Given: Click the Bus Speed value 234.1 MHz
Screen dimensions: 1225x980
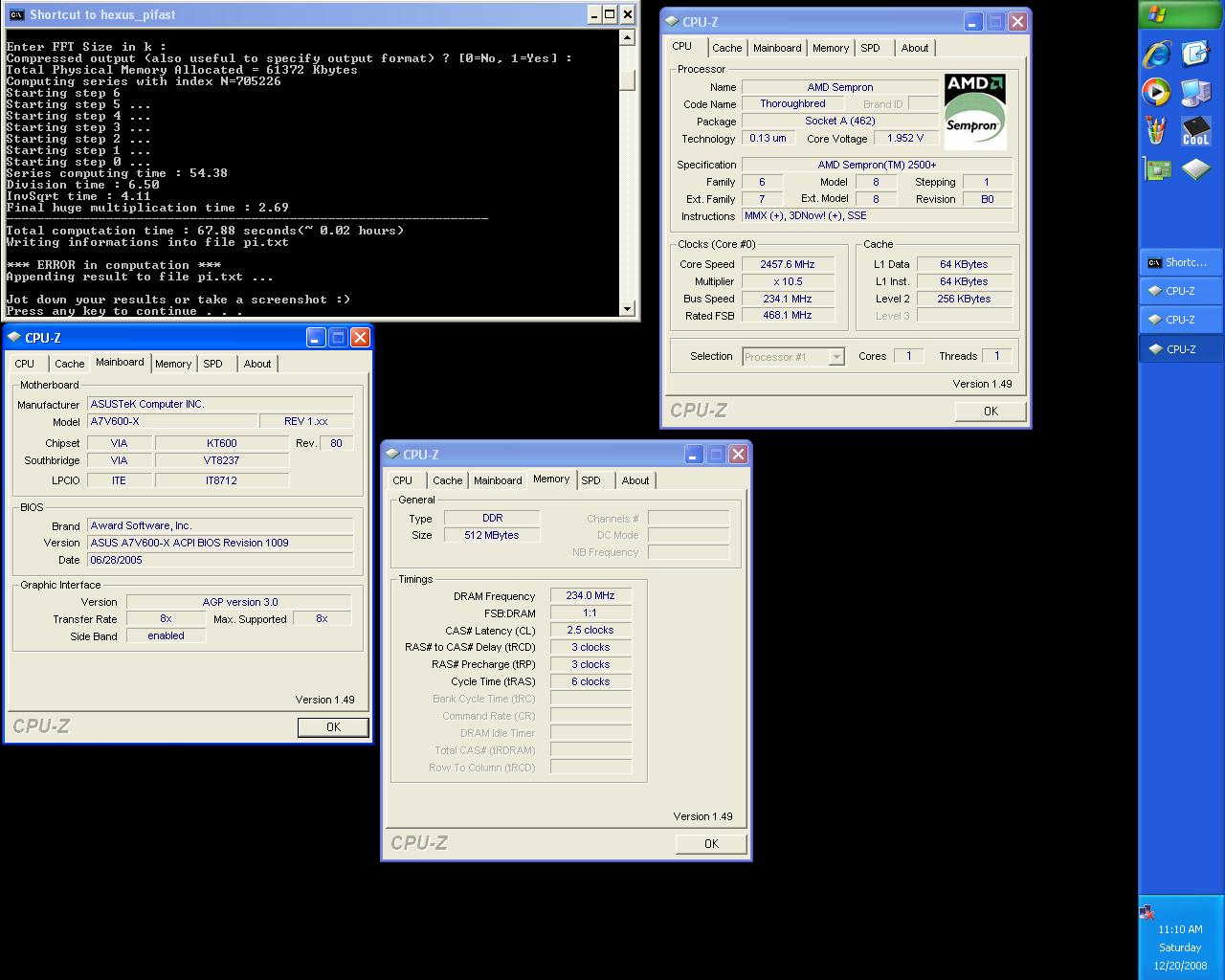Looking at the screenshot, I should pos(789,299).
